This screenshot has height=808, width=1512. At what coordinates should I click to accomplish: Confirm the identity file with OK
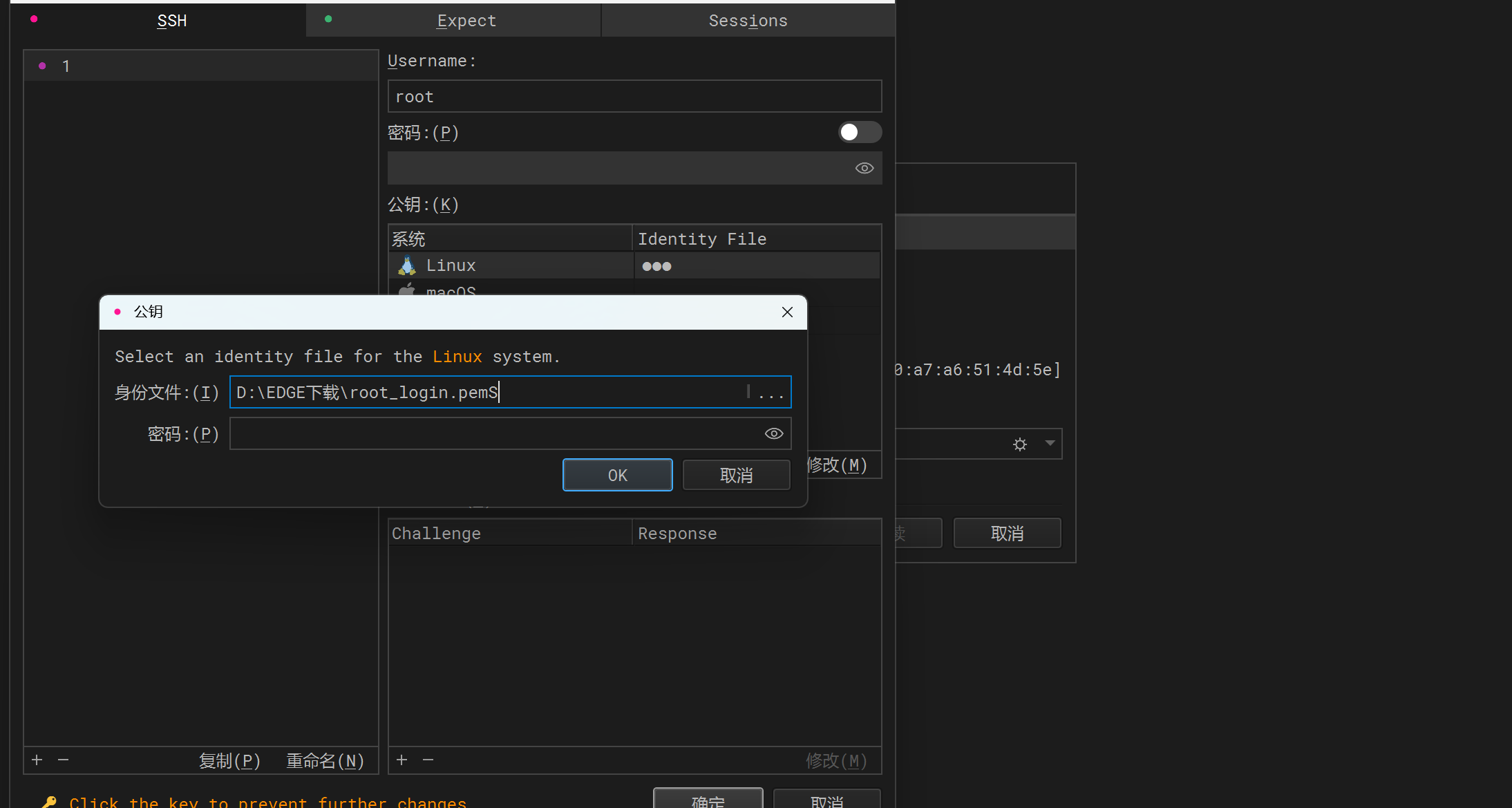pos(618,476)
